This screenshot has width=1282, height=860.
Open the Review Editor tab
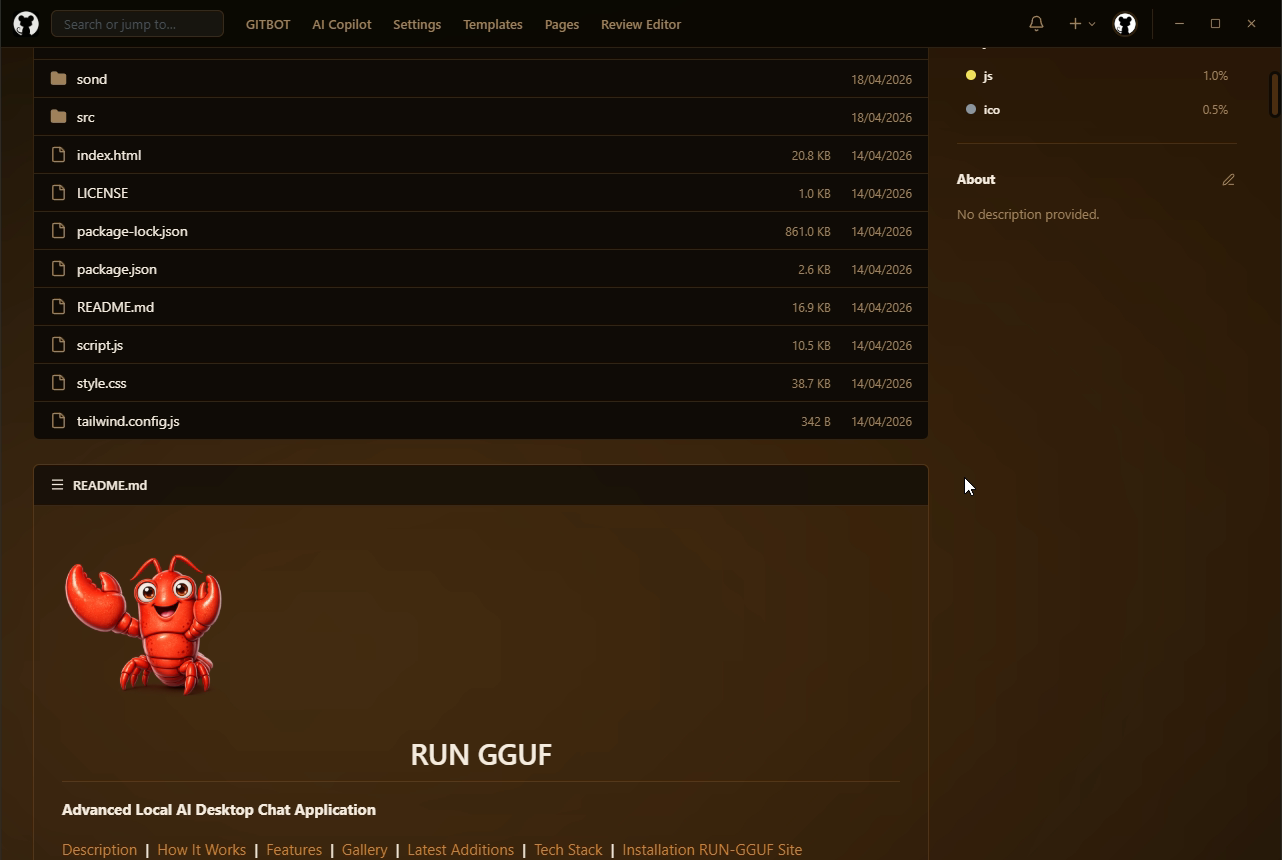coord(640,24)
